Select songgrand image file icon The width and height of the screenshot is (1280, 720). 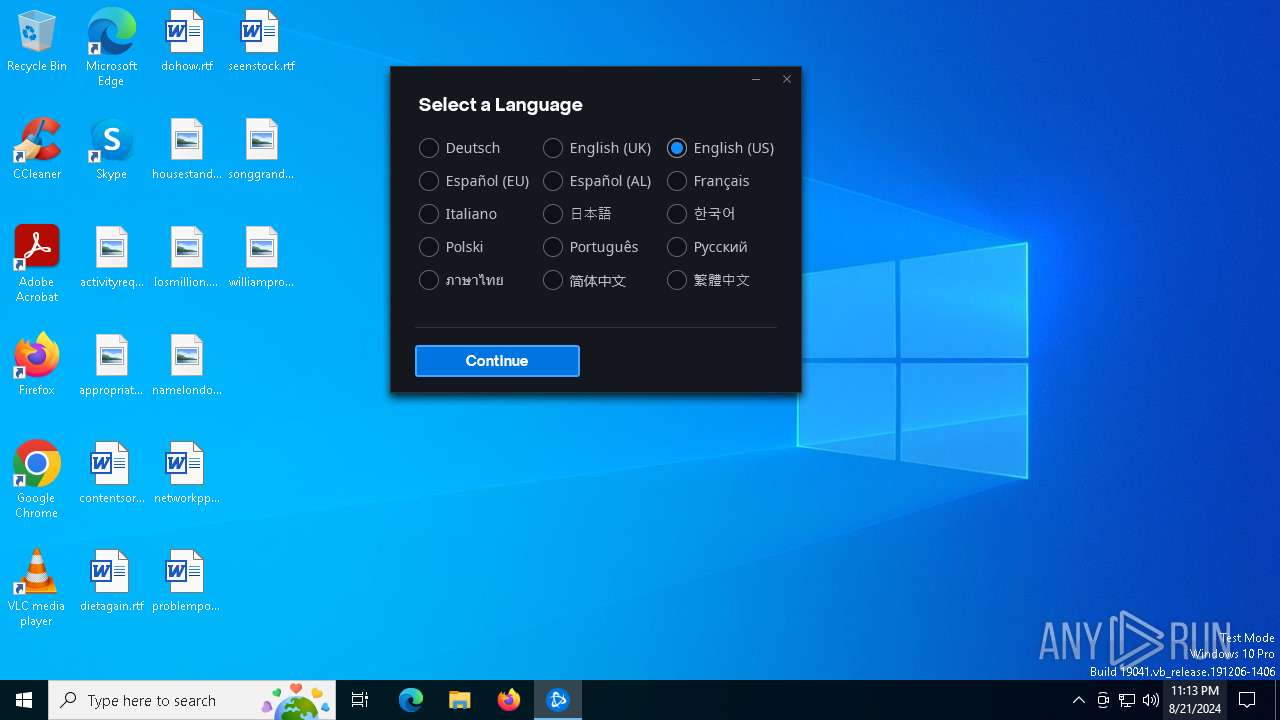pos(261,150)
